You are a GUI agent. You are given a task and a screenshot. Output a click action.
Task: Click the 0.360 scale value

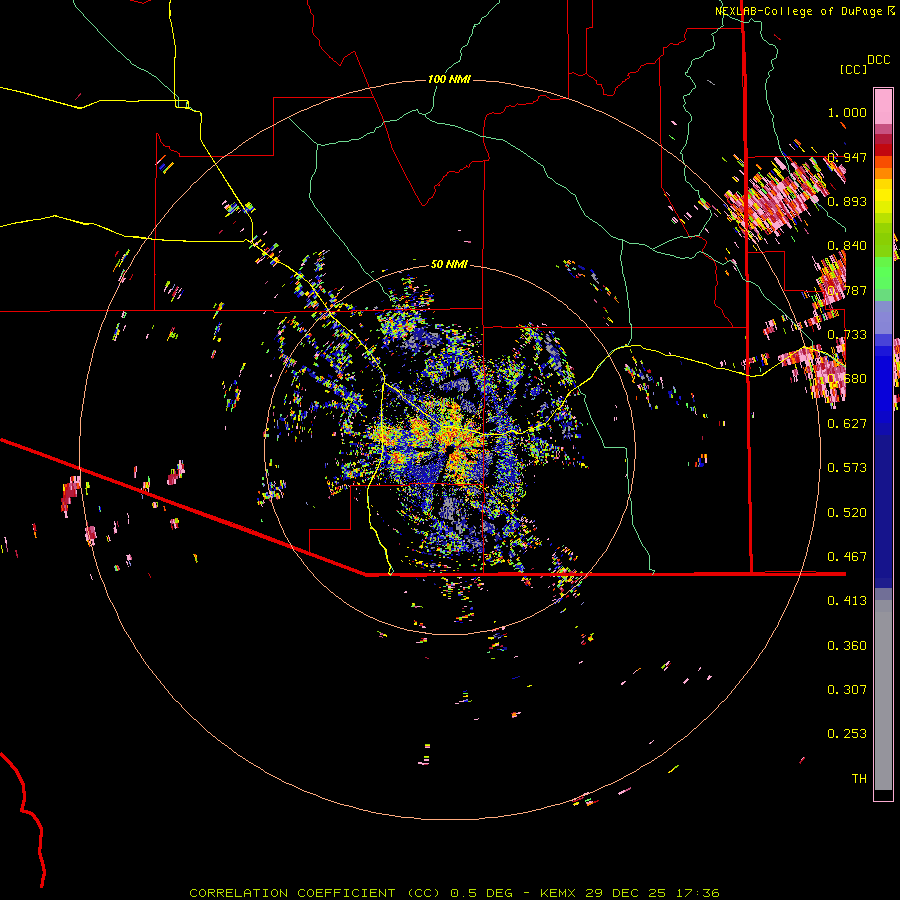pyautogui.click(x=847, y=646)
